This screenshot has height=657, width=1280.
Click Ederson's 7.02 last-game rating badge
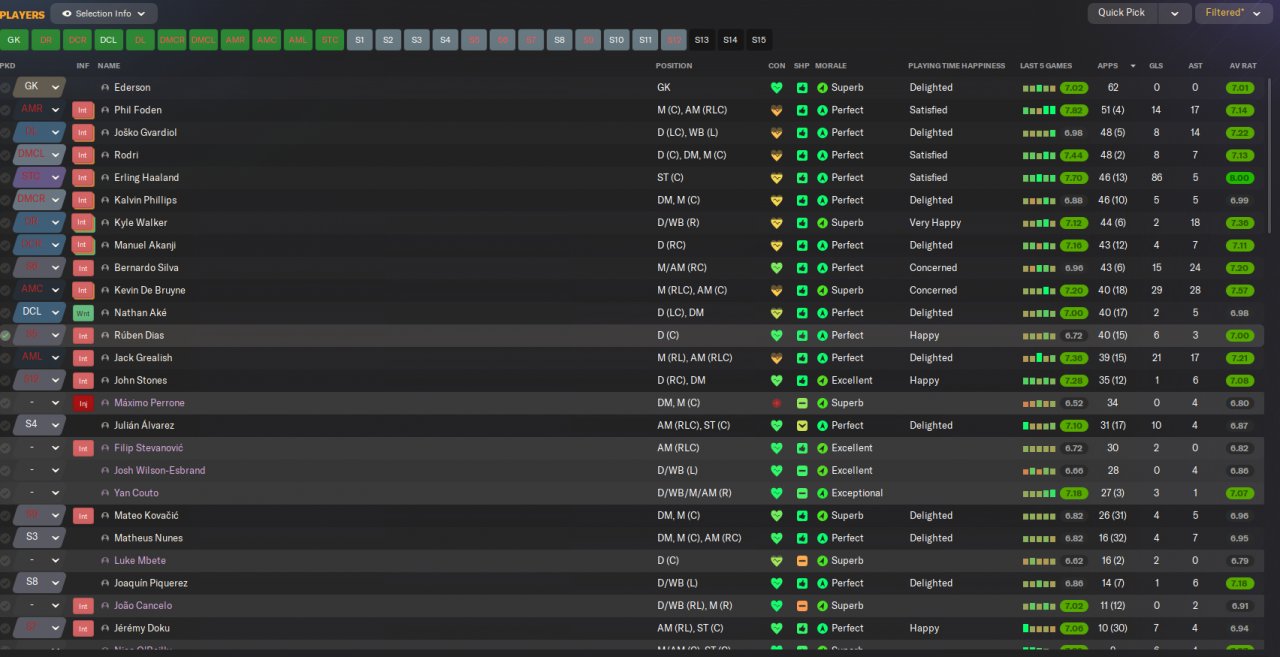tap(1074, 88)
